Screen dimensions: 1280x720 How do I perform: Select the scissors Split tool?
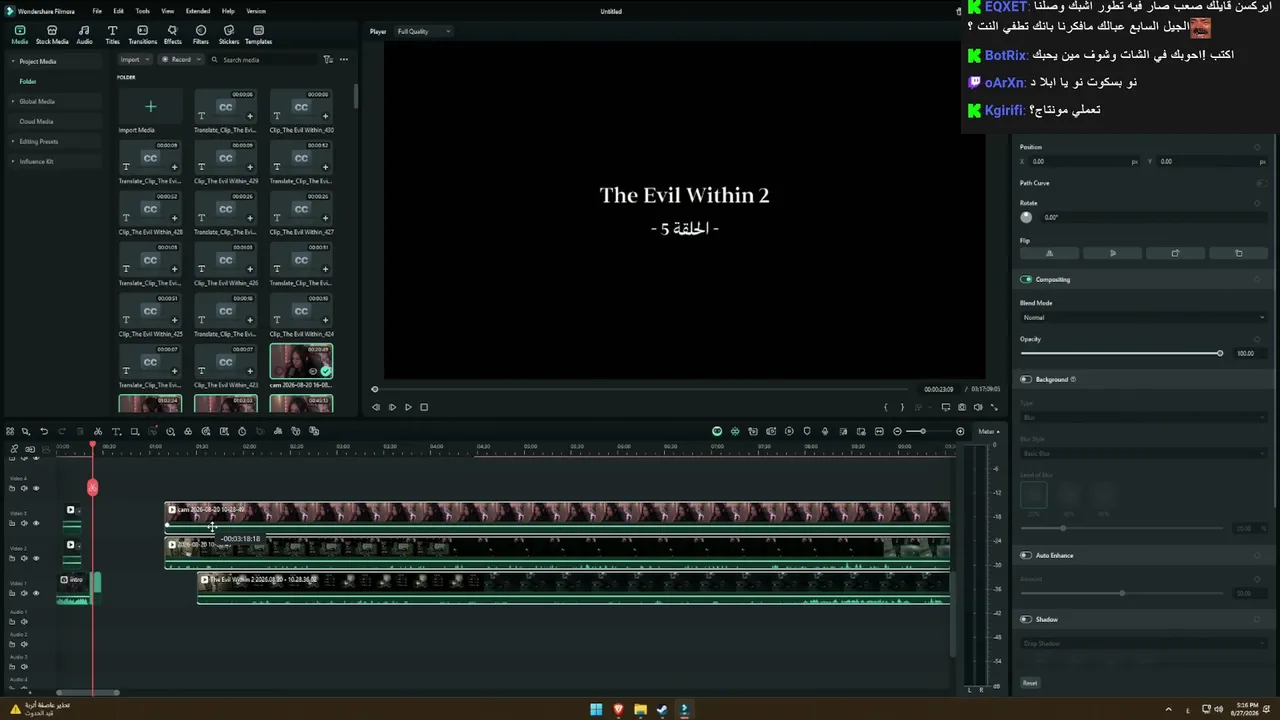click(x=98, y=431)
